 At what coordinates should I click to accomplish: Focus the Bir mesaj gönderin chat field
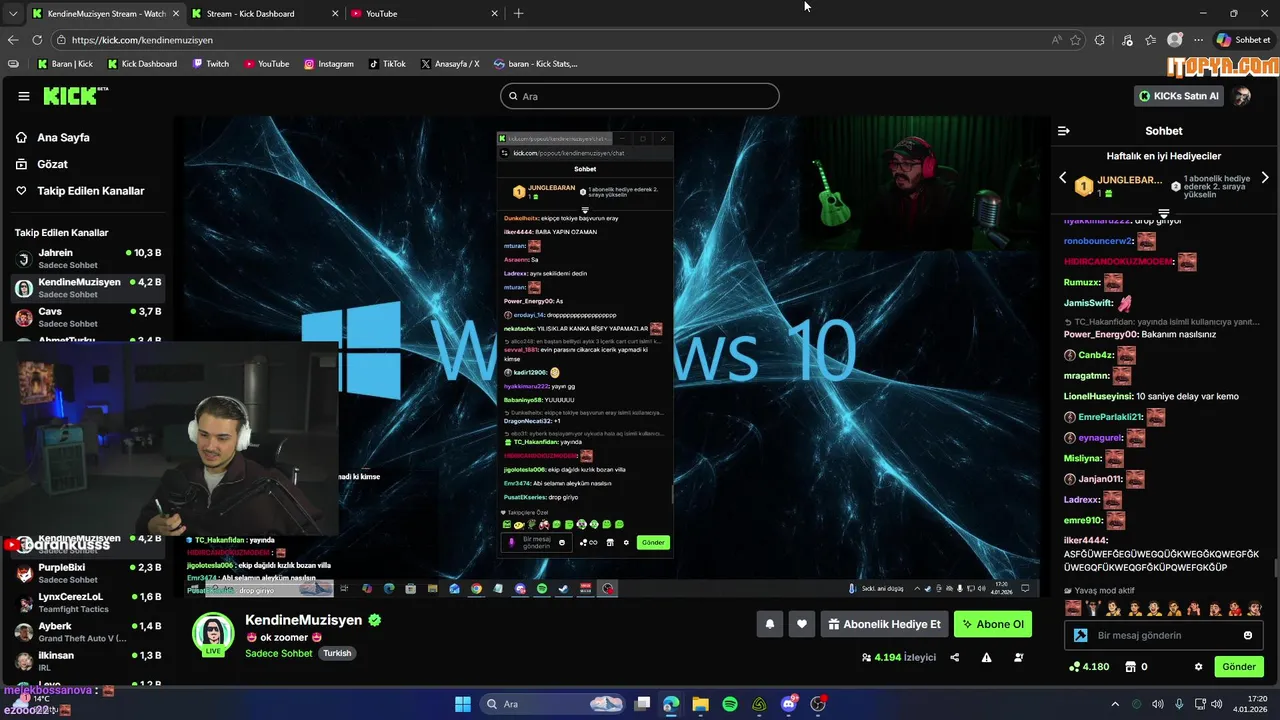click(1163, 635)
